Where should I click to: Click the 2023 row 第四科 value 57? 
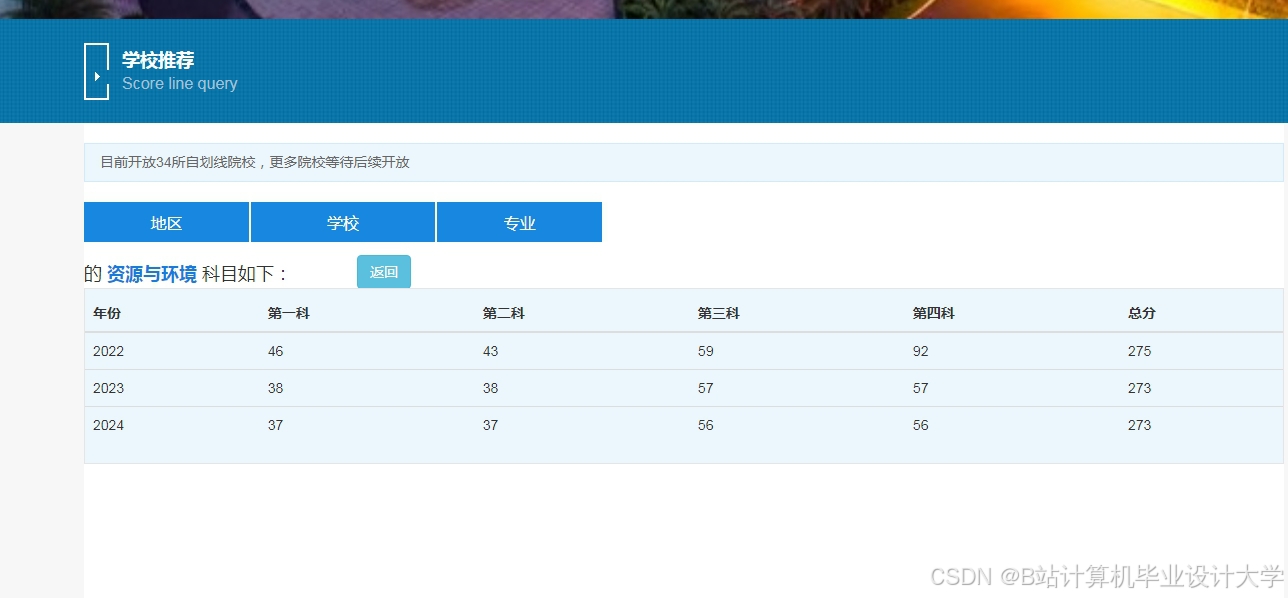[x=921, y=388]
